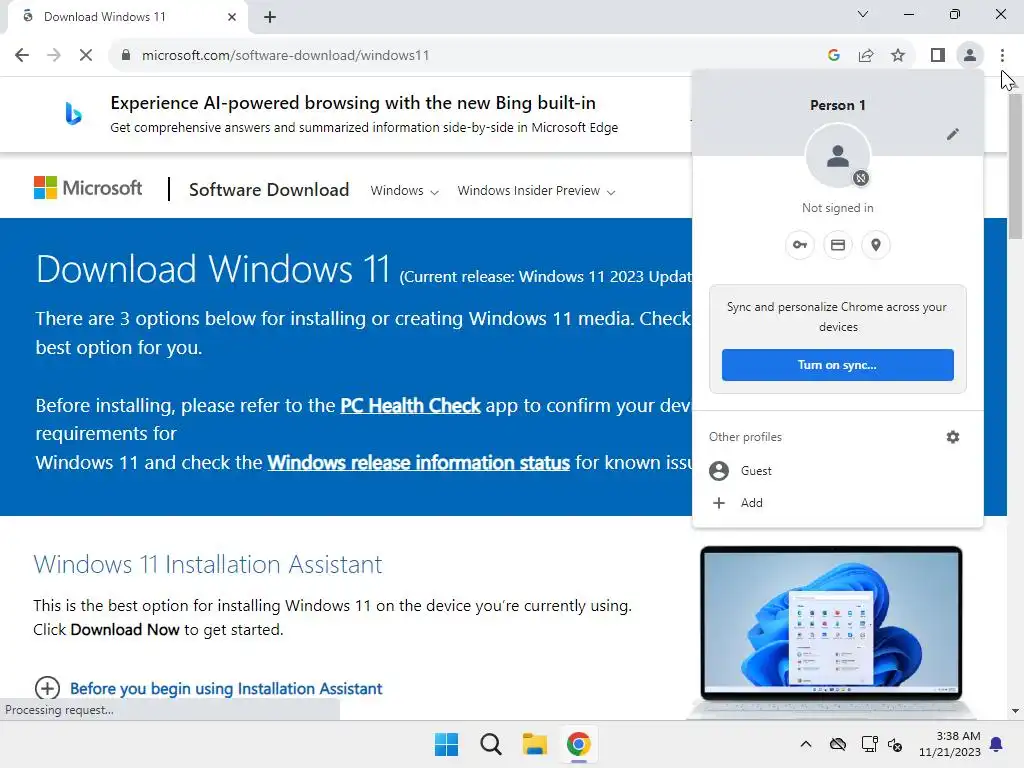View site information via the lock icon
Image resolution: width=1024 pixels, height=768 pixels.
pyautogui.click(x=126, y=55)
